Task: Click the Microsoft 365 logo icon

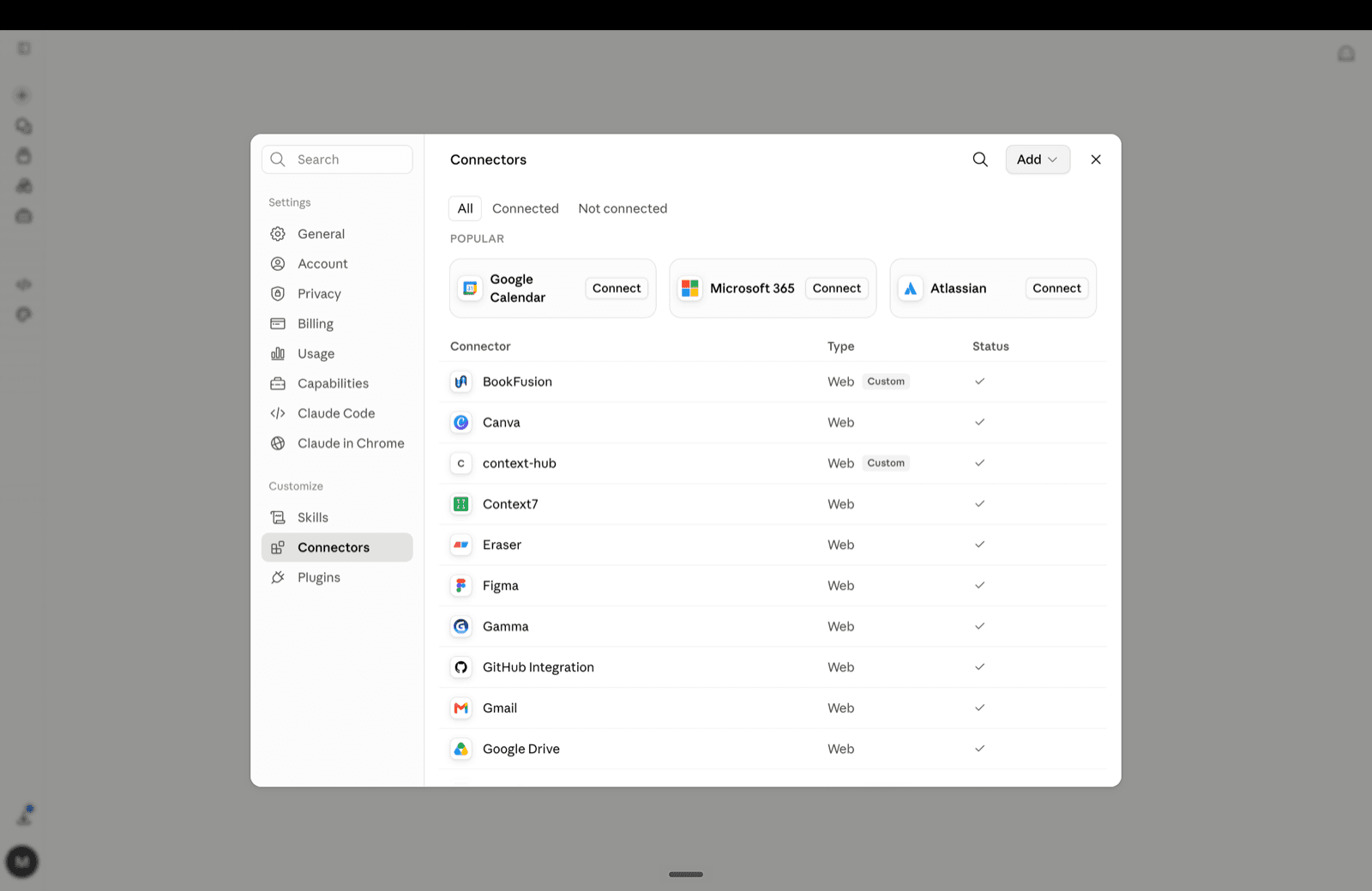Action: 690,288
